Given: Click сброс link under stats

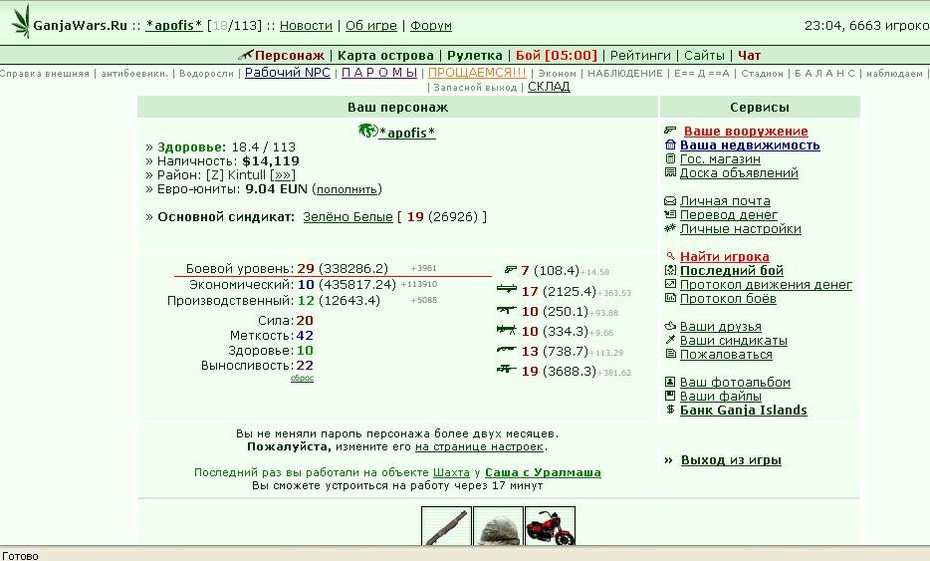Looking at the screenshot, I should [302, 378].
